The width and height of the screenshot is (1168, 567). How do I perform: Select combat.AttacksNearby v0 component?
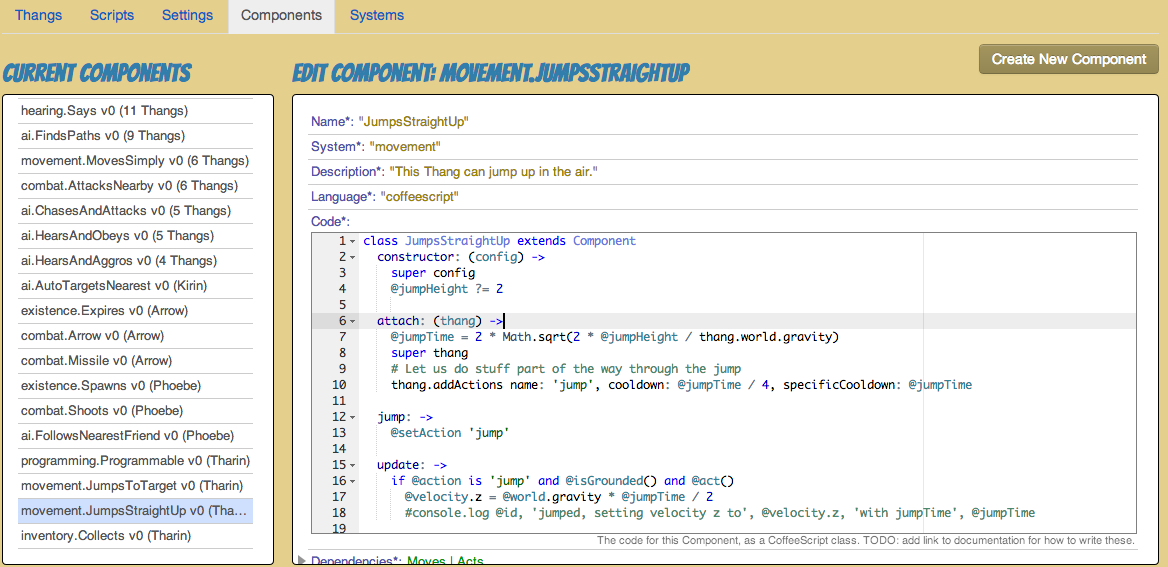tap(136, 186)
